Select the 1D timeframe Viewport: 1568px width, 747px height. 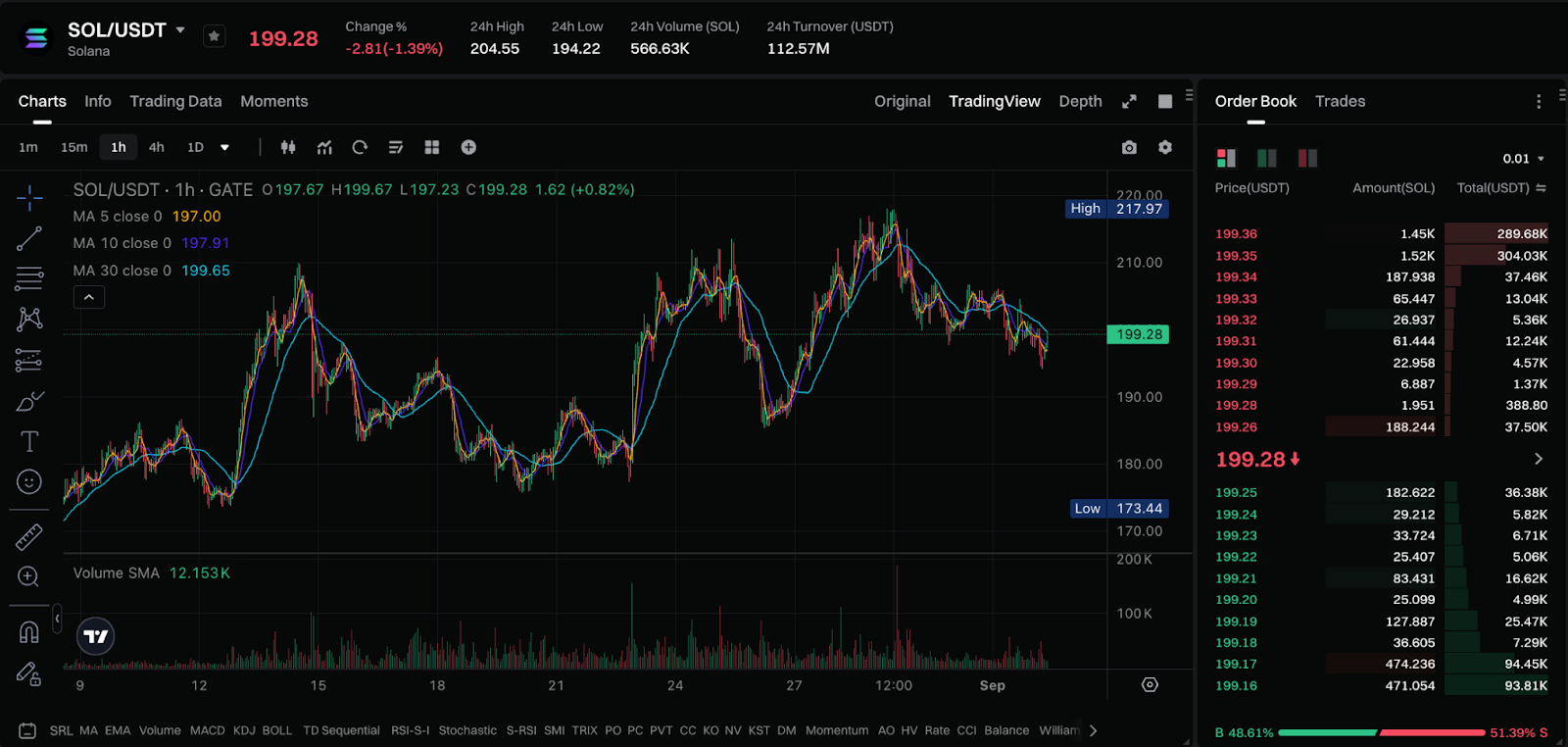[195, 147]
